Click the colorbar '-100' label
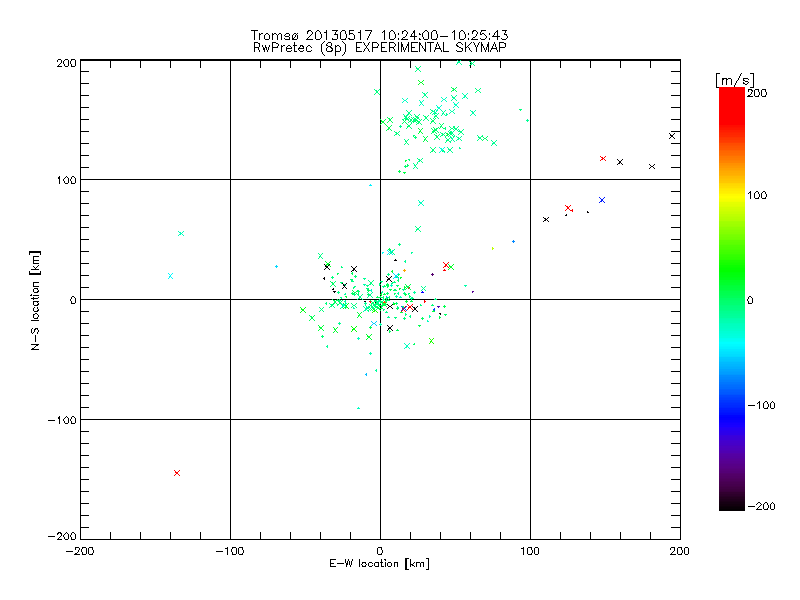The width and height of the screenshot is (800, 600). coord(762,405)
